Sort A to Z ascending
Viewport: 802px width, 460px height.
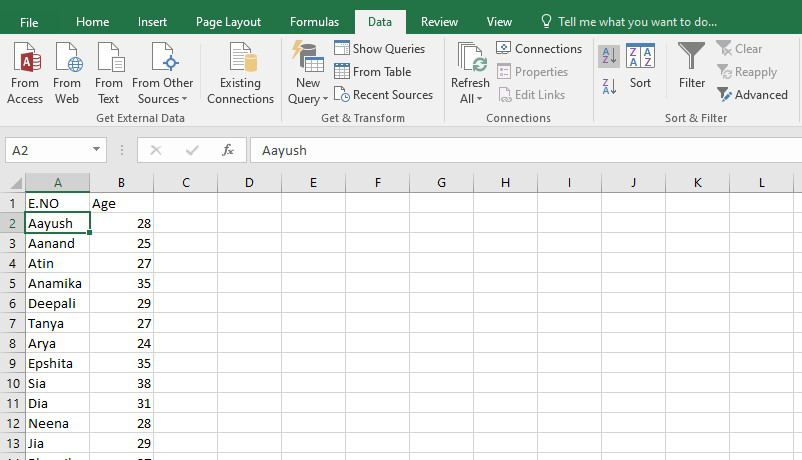(609, 56)
